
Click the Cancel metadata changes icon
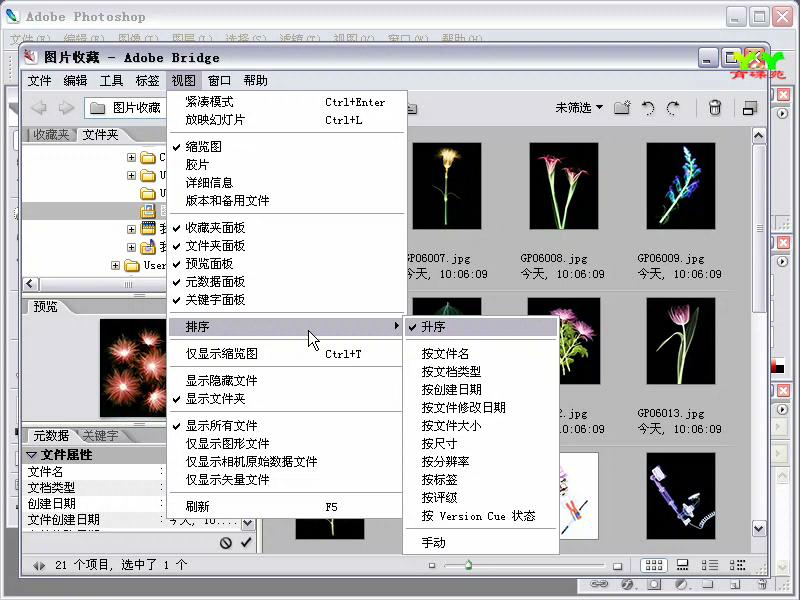(x=226, y=543)
